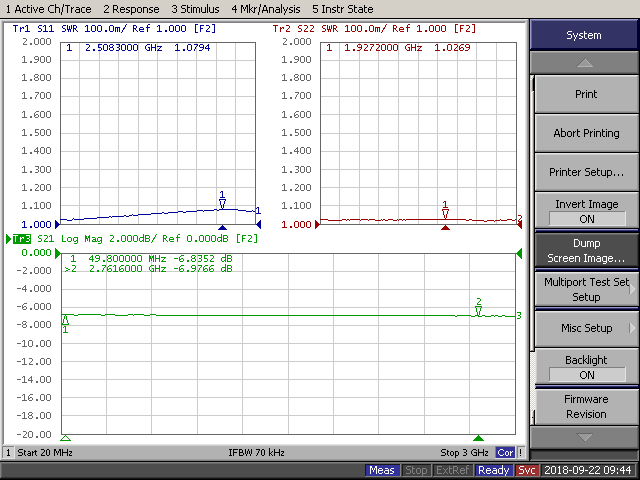Click the blue marker triangle on the S11 x-axis
The image size is (640, 480).
222,227
